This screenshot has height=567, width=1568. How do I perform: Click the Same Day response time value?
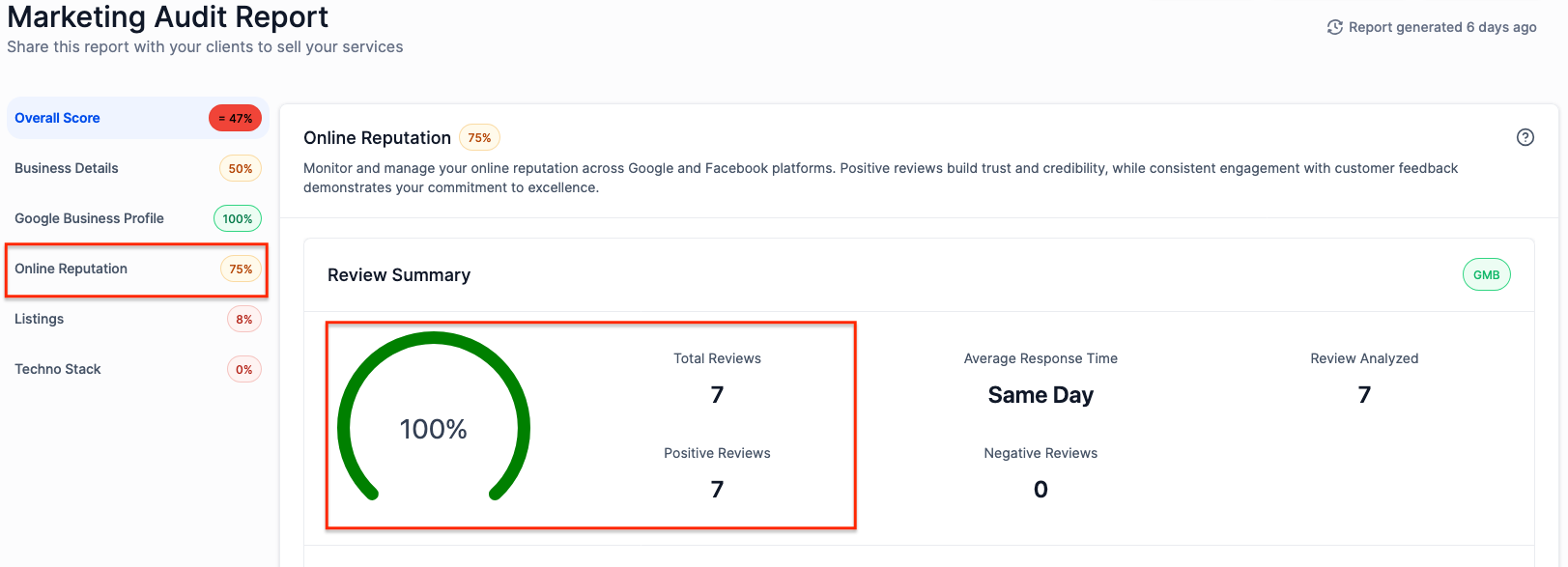(1041, 395)
